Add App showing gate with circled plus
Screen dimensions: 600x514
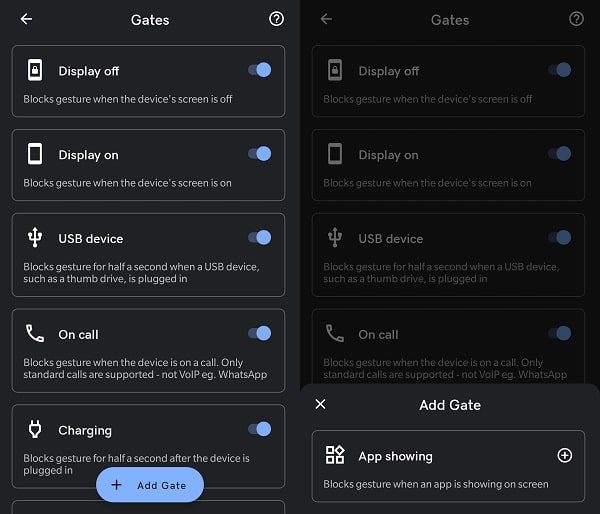(565, 455)
